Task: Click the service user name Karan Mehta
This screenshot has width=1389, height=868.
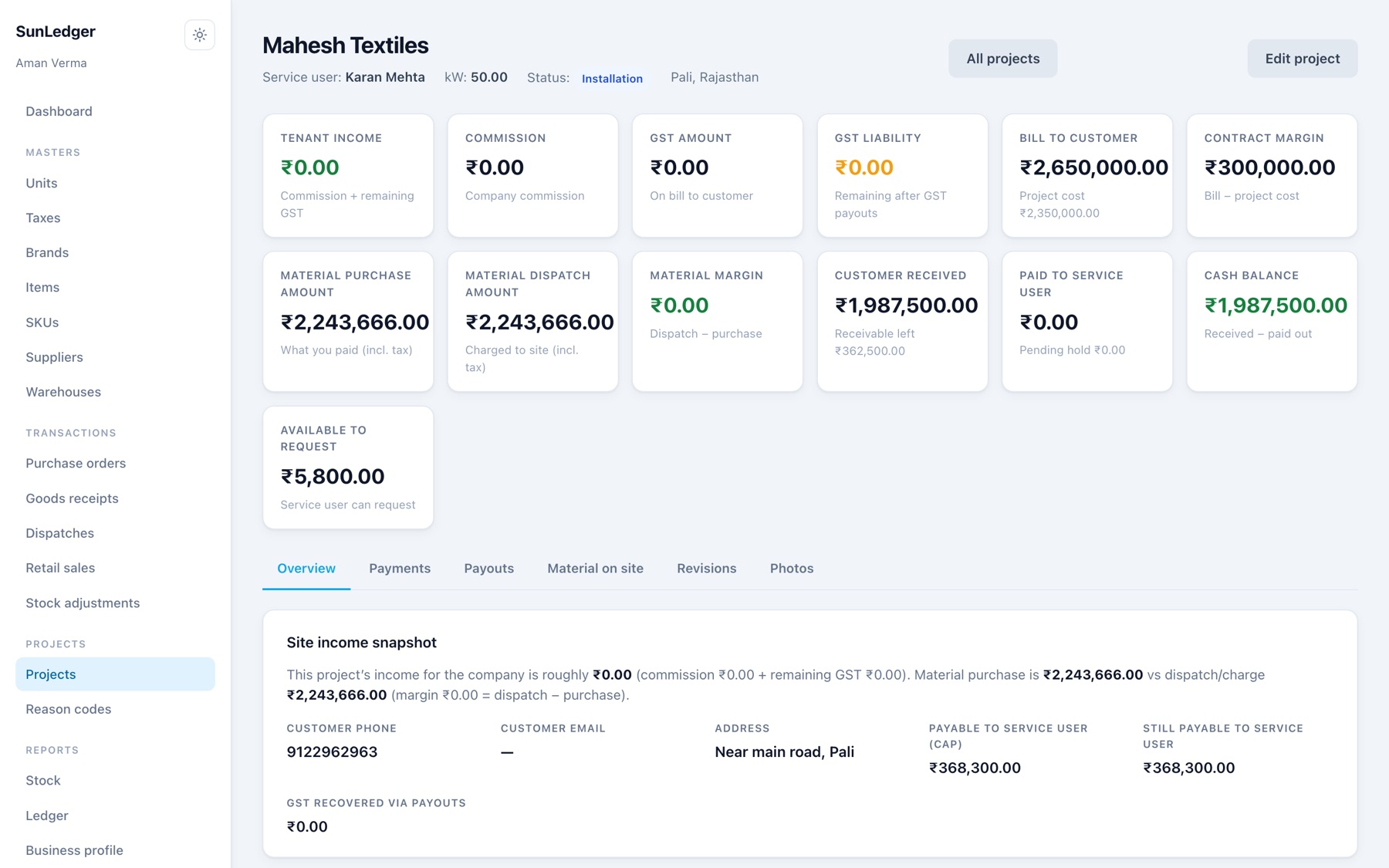Action: click(x=385, y=77)
